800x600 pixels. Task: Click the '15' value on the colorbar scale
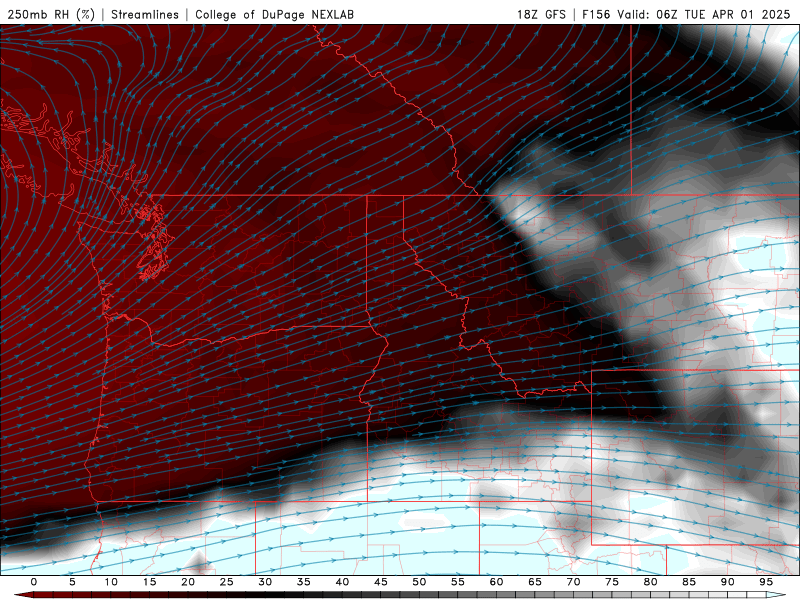click(149, 582)
